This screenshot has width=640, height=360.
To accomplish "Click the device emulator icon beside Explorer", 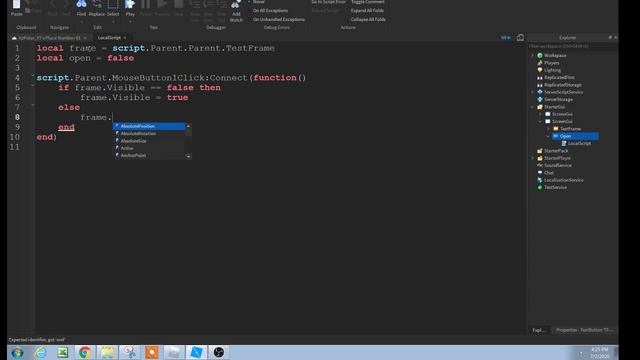I will click(520, 38).
